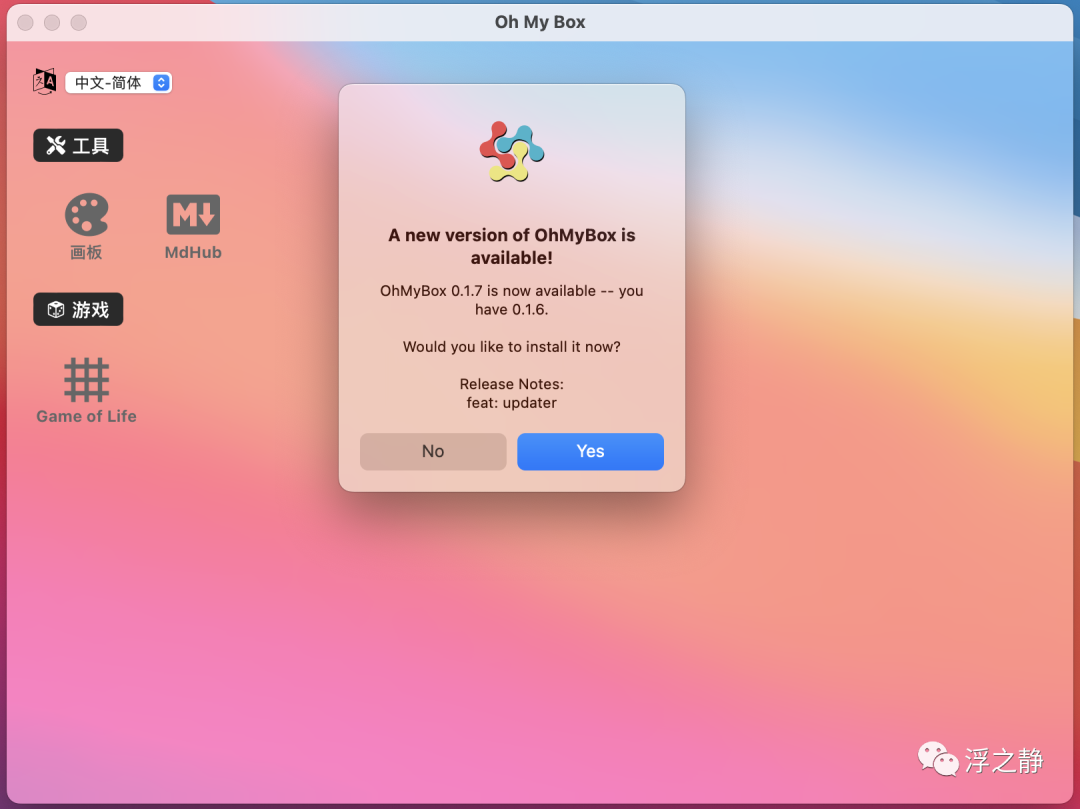
Task: Click the 'OhMyBox 0.1.7 is now available' text
Action: click(x=511, y=300)
